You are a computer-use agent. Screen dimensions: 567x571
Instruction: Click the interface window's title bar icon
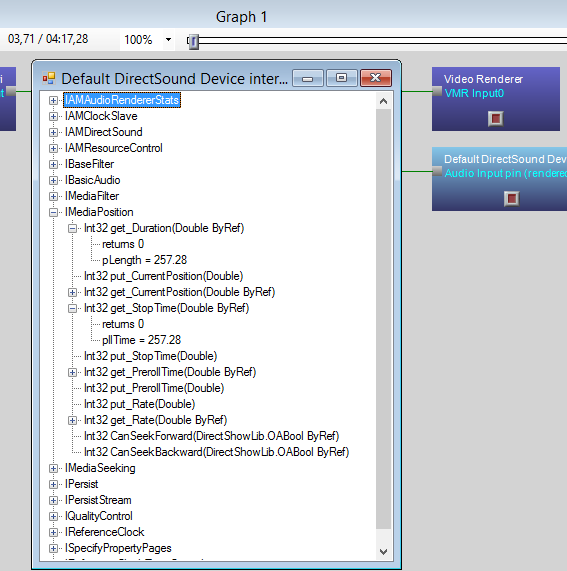[x=49, y=78]
